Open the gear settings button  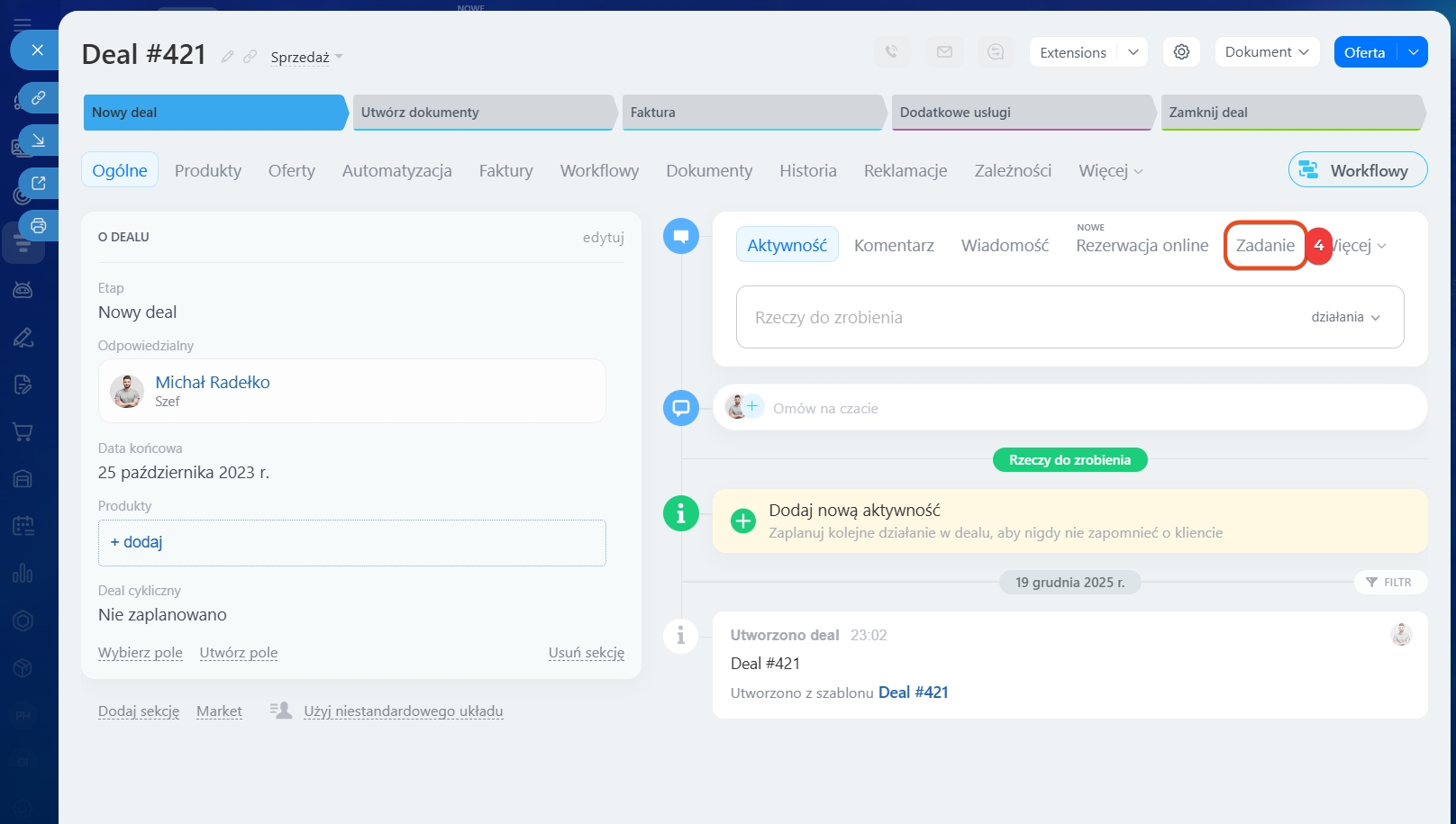click(1181, 52)
